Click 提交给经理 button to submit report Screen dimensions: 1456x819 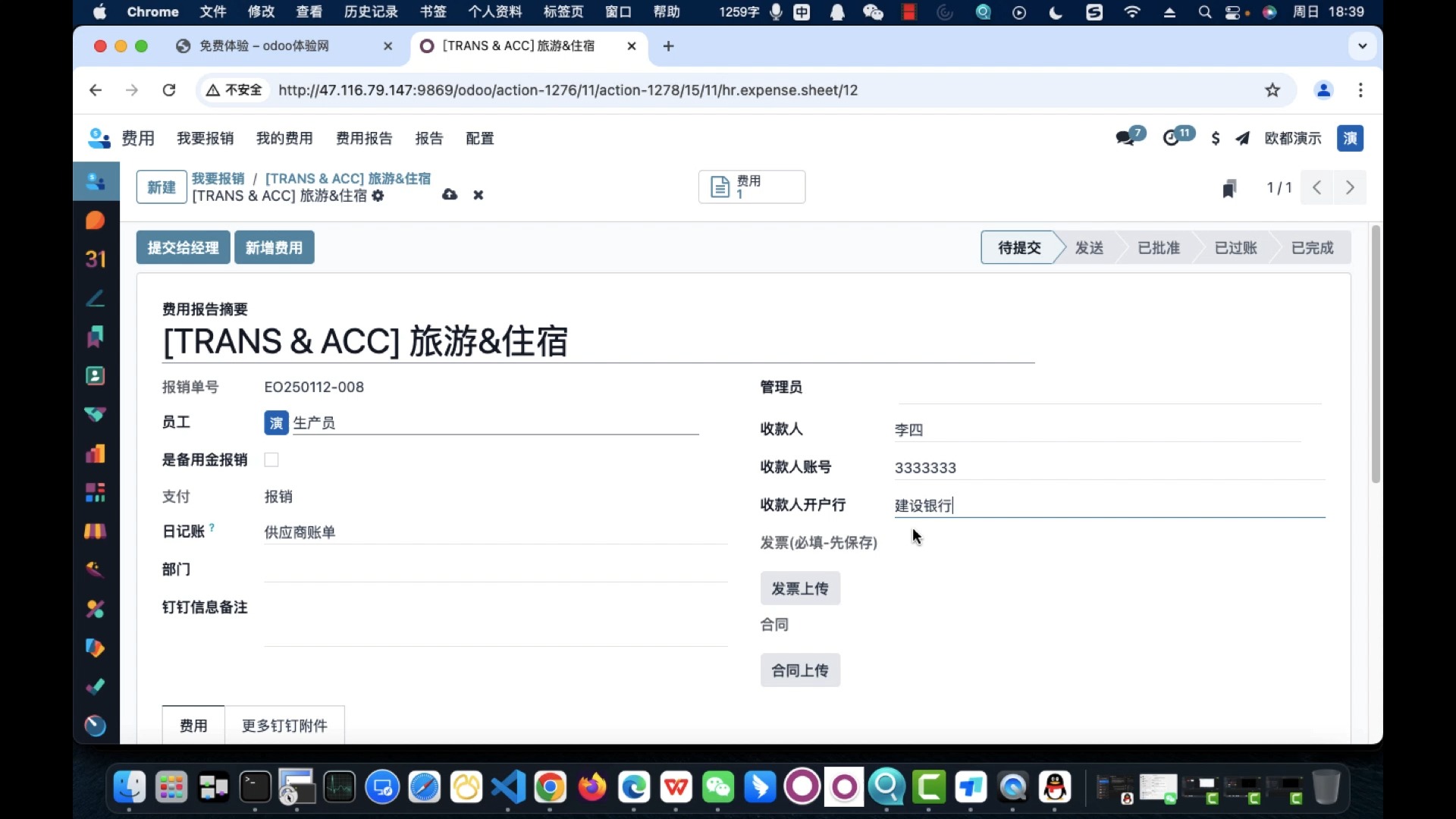[x=183, y=247]
